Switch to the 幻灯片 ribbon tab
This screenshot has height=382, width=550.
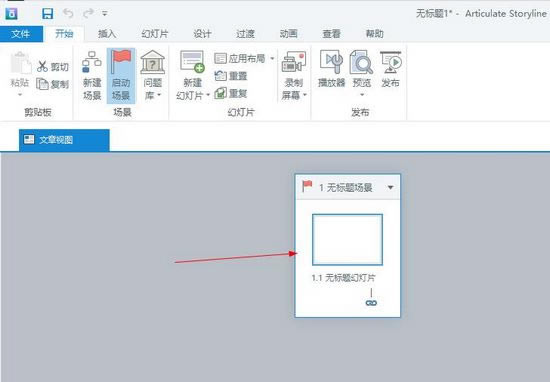[x=155, y=34]
